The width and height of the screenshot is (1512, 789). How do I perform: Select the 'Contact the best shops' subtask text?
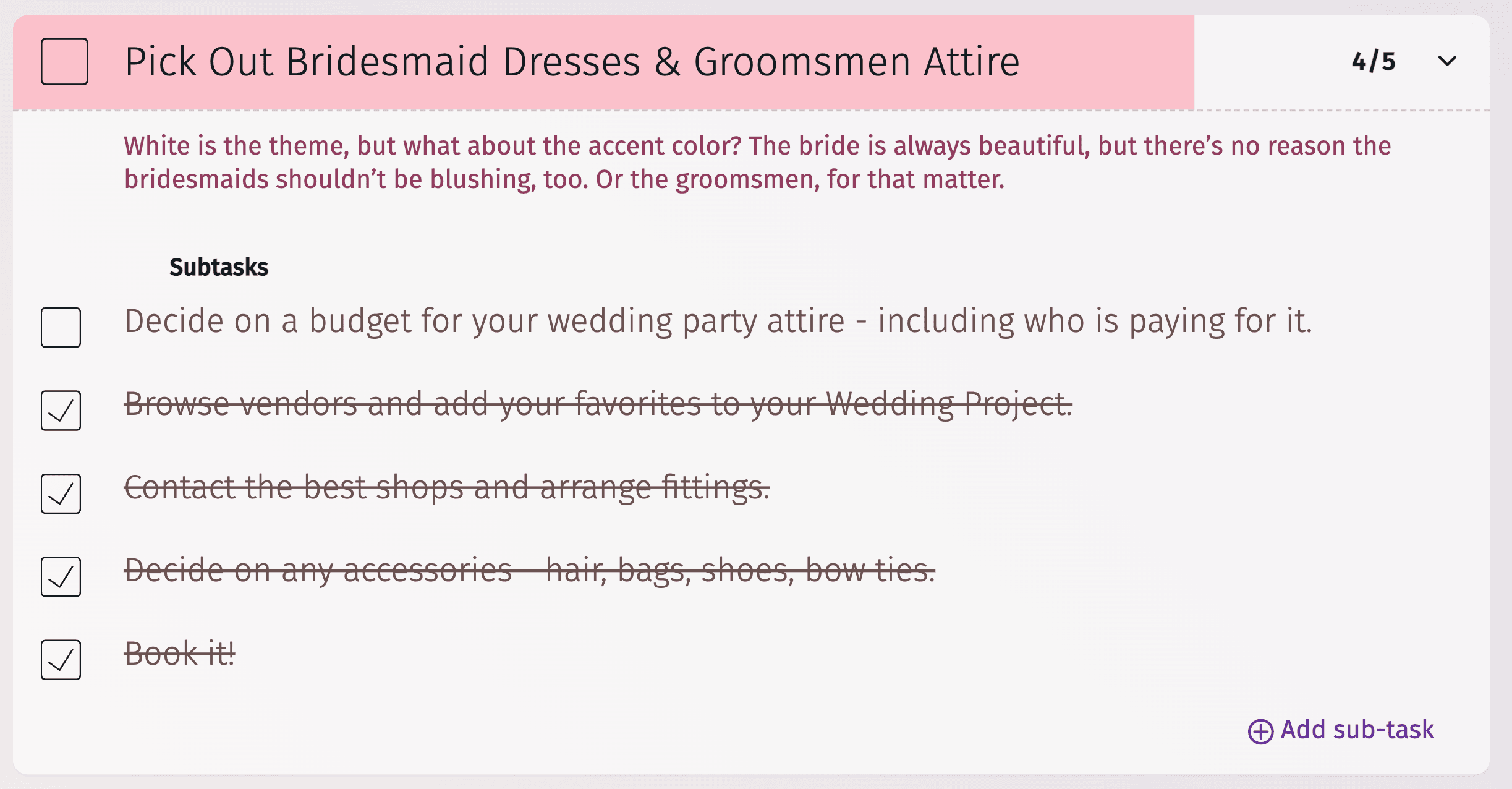pyautogui.click(x=447, y=487)
